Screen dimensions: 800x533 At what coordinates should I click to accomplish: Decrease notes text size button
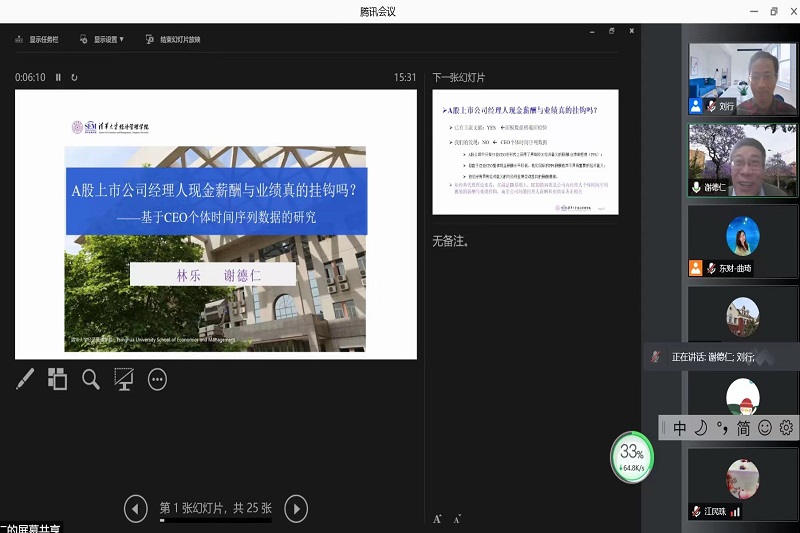coord(457,519)
